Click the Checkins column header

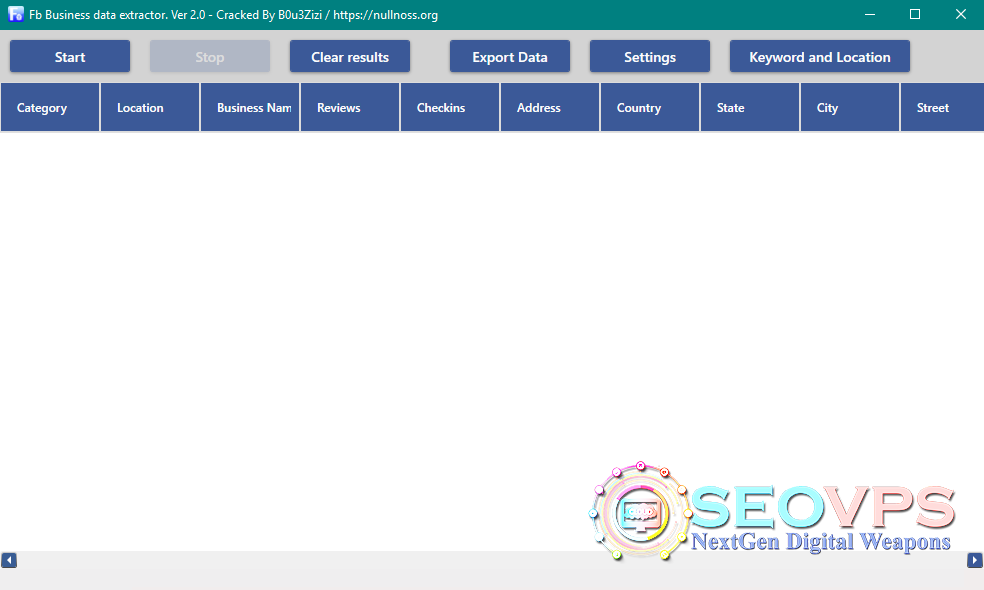click(x=450, y=107)
